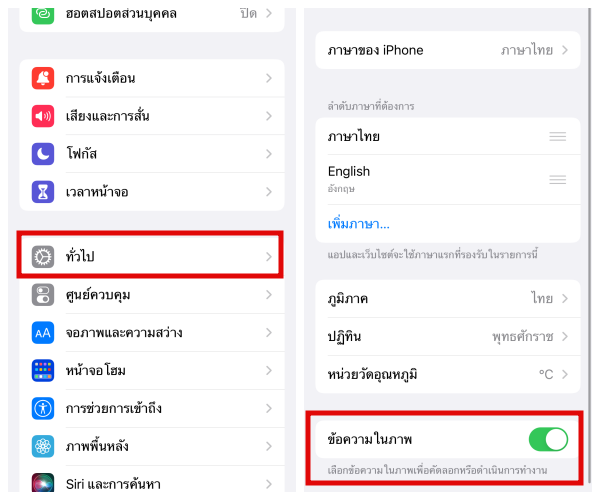600x500 pixels.
Task: Tap the Wallpaper flower icon
Action: [x=43, y=446]
